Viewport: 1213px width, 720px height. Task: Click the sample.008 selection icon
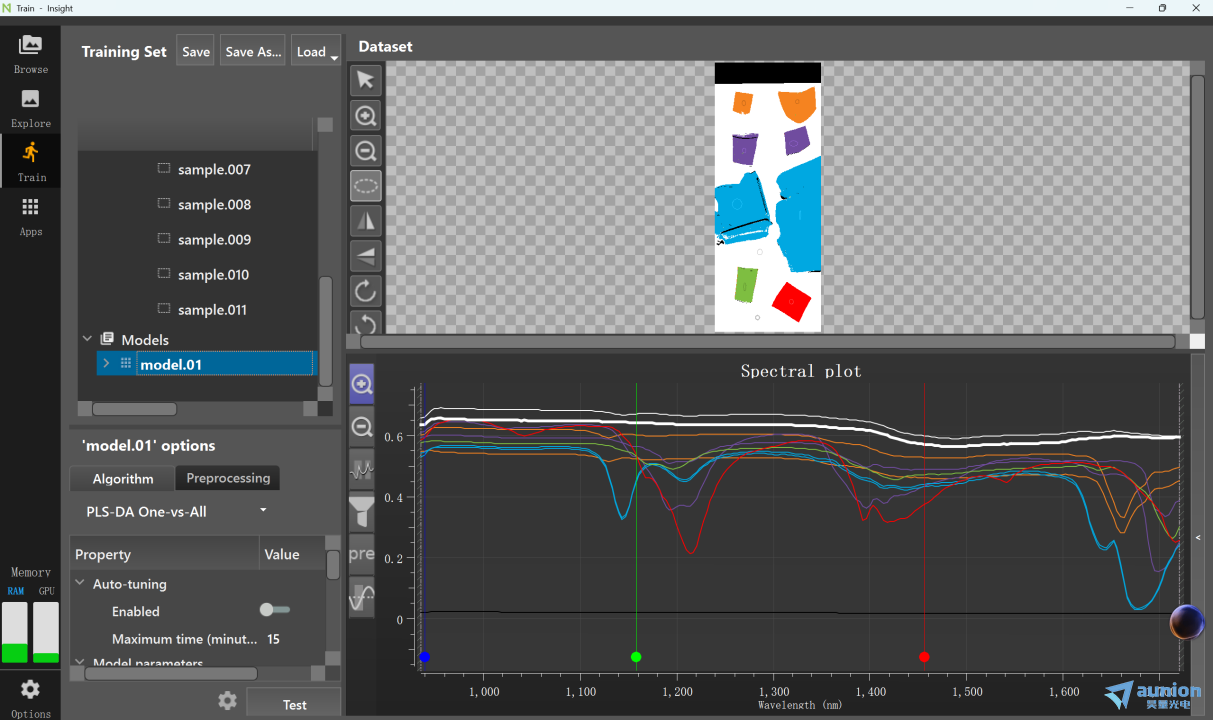[164, 204]
